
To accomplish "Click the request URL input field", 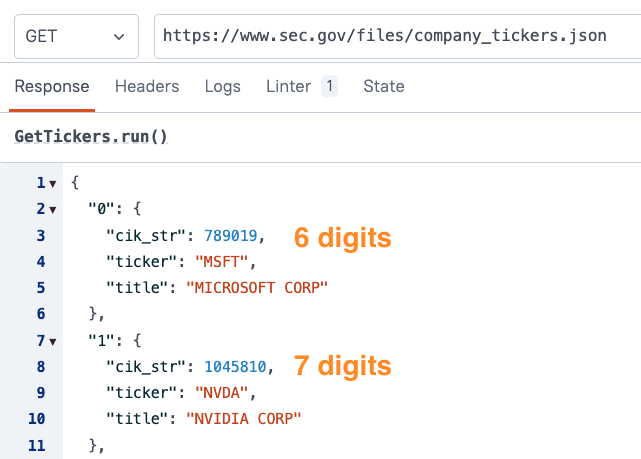I will pos(395,36).
